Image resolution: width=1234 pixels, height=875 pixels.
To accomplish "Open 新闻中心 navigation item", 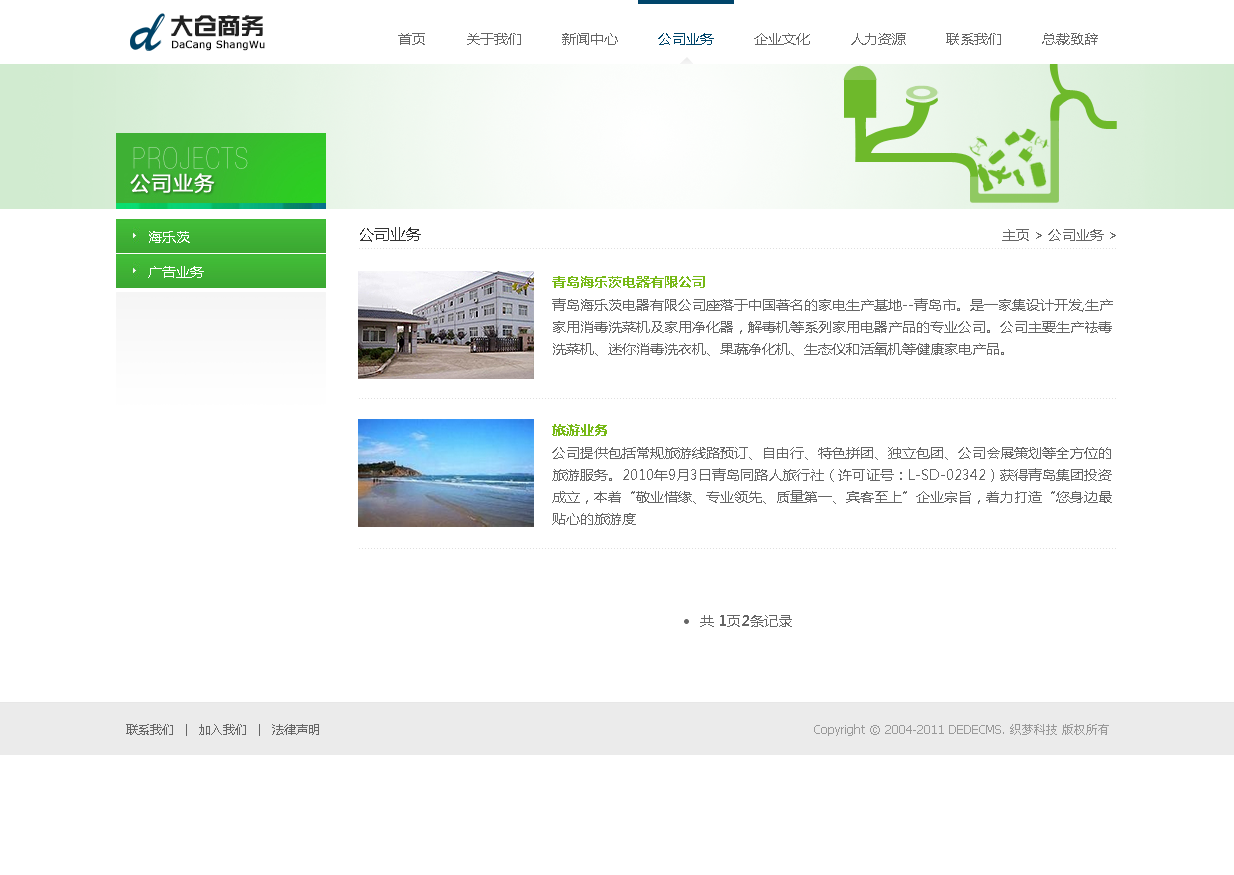I will pyautogui.click(x=589, y=40).
